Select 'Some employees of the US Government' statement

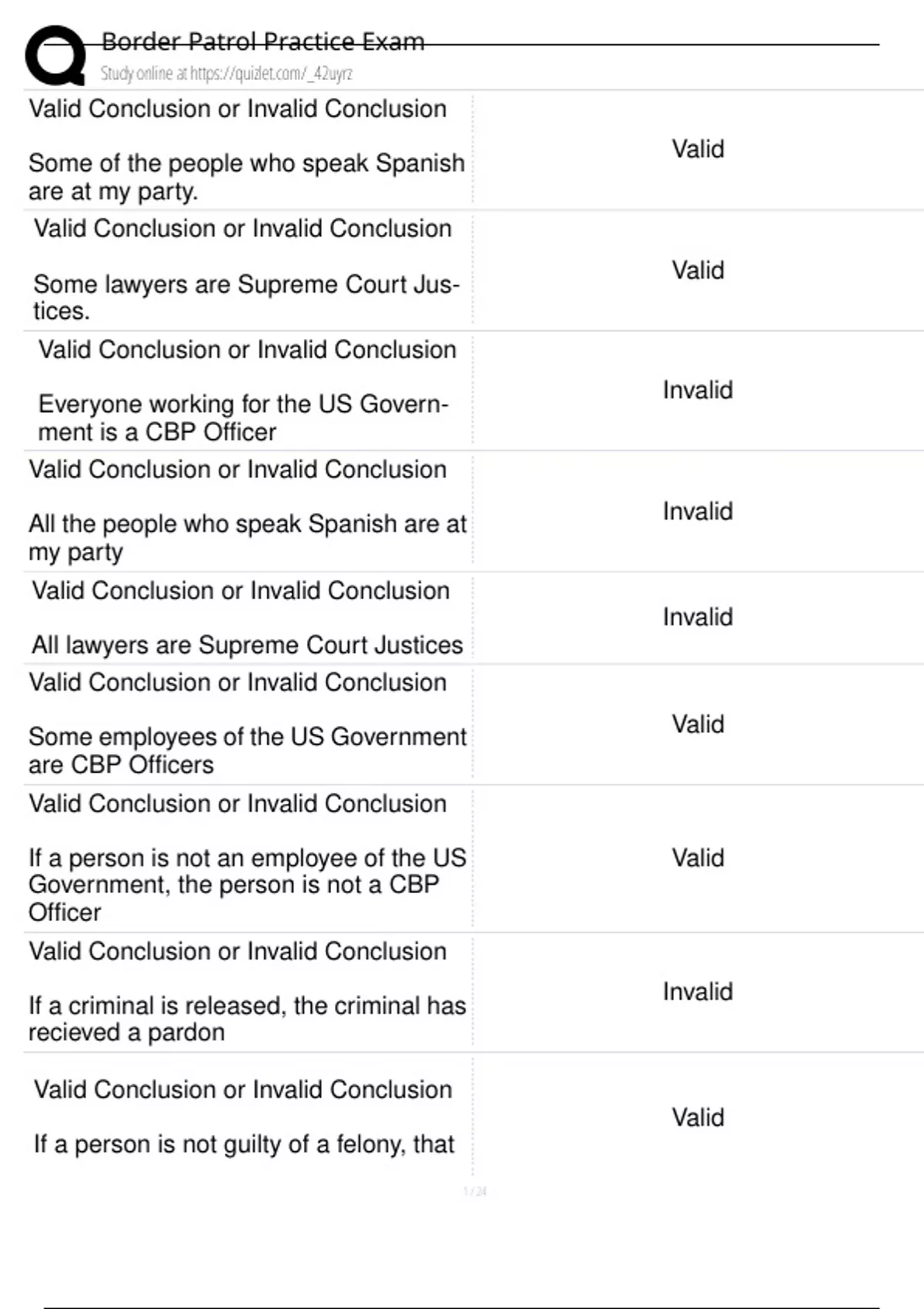[247, 751]
